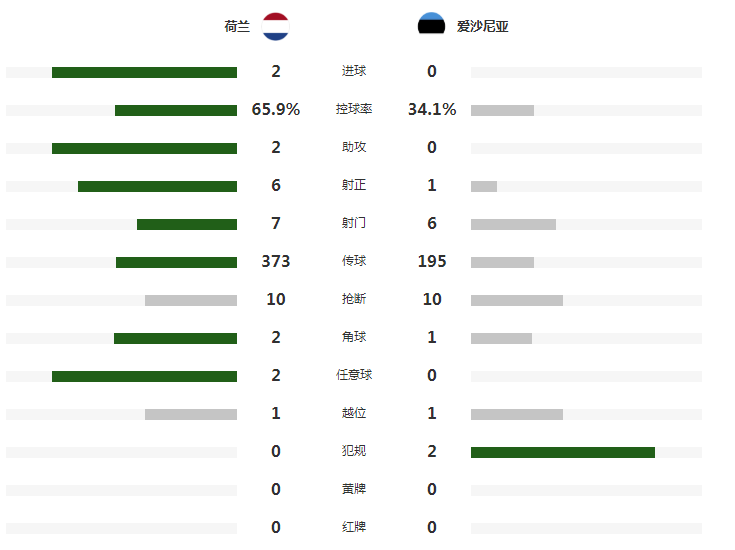Click the 进球 stat label
The height and width of the screenshot is (550, 735).
point(354,71)
